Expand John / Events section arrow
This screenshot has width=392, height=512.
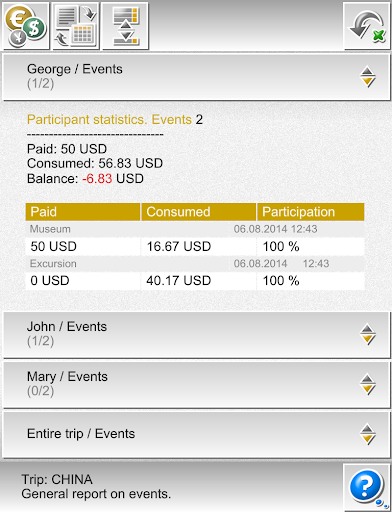point(368,334)
